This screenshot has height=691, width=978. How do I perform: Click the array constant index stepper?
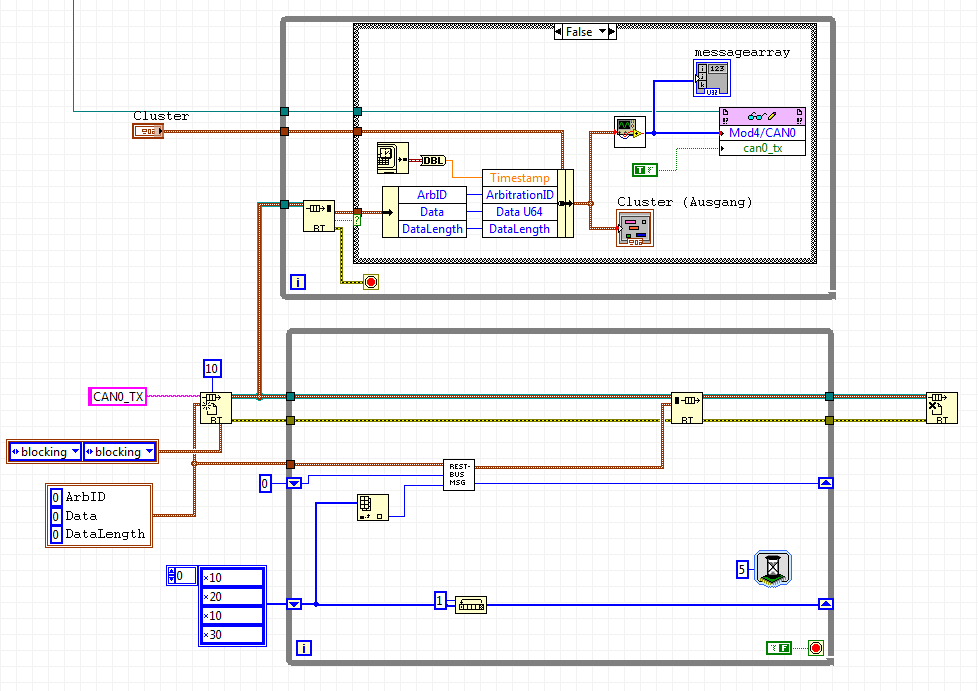[171, 576]
